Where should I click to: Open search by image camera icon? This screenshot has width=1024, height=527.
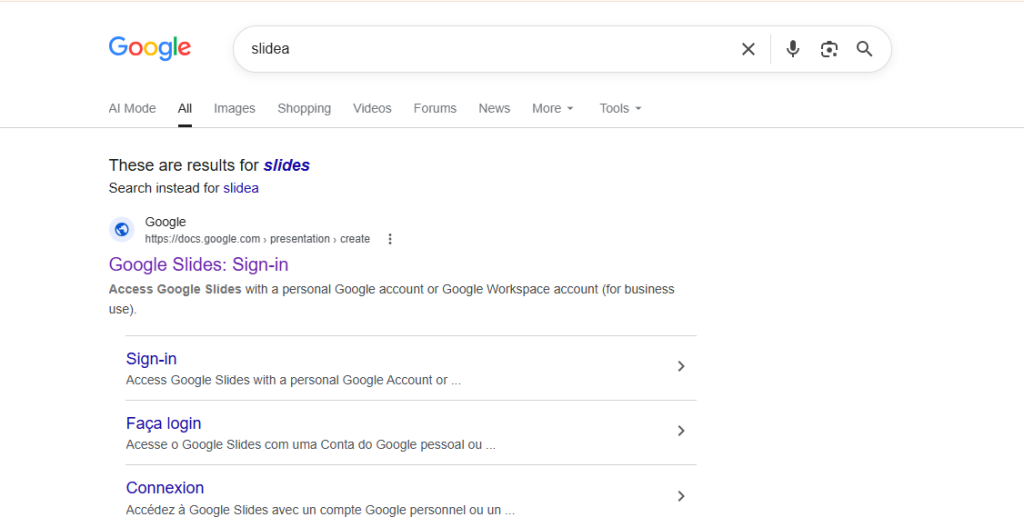coord(829,49)
